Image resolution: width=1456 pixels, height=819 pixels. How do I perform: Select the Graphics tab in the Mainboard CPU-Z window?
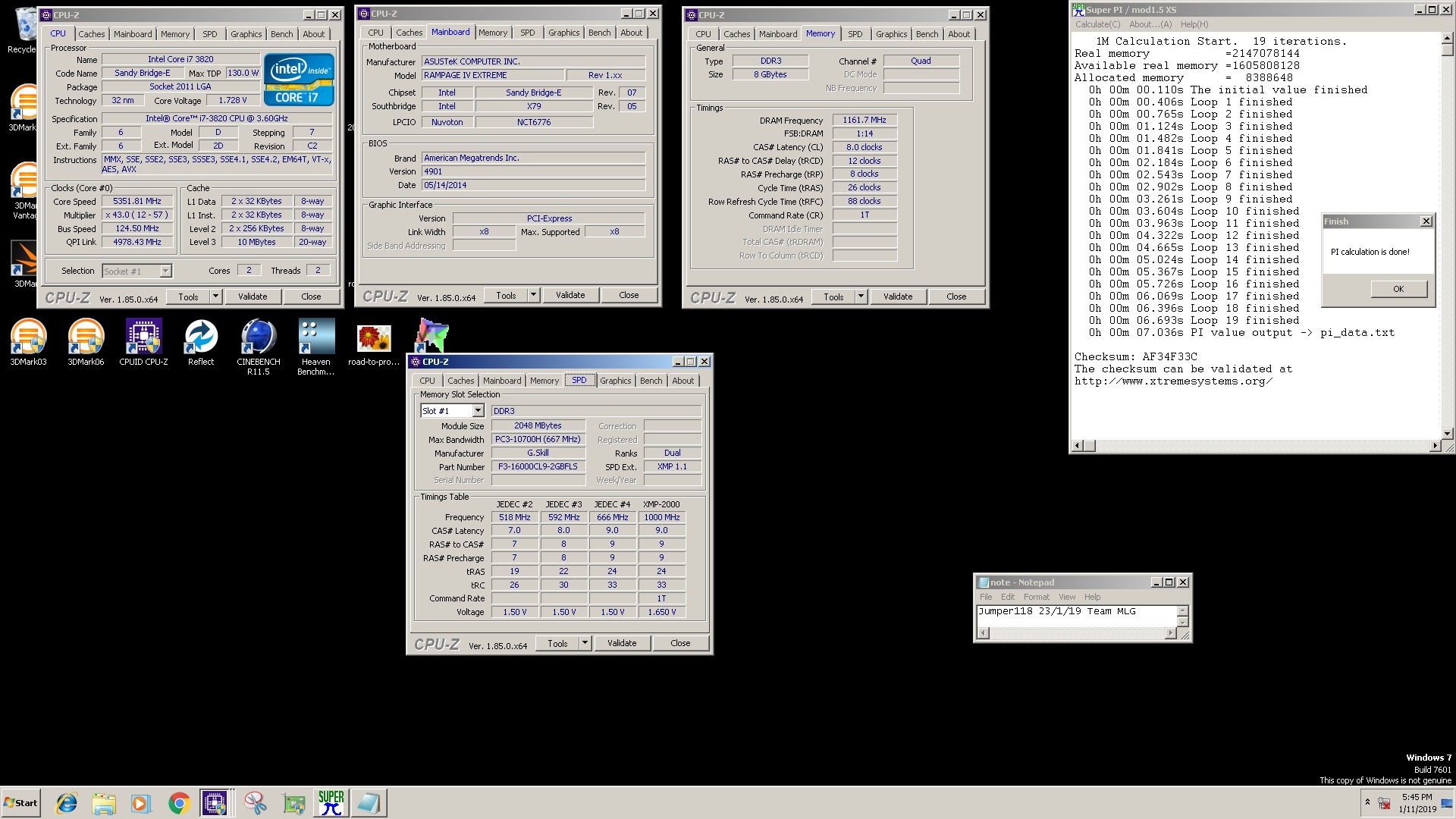tap(563, 33)
